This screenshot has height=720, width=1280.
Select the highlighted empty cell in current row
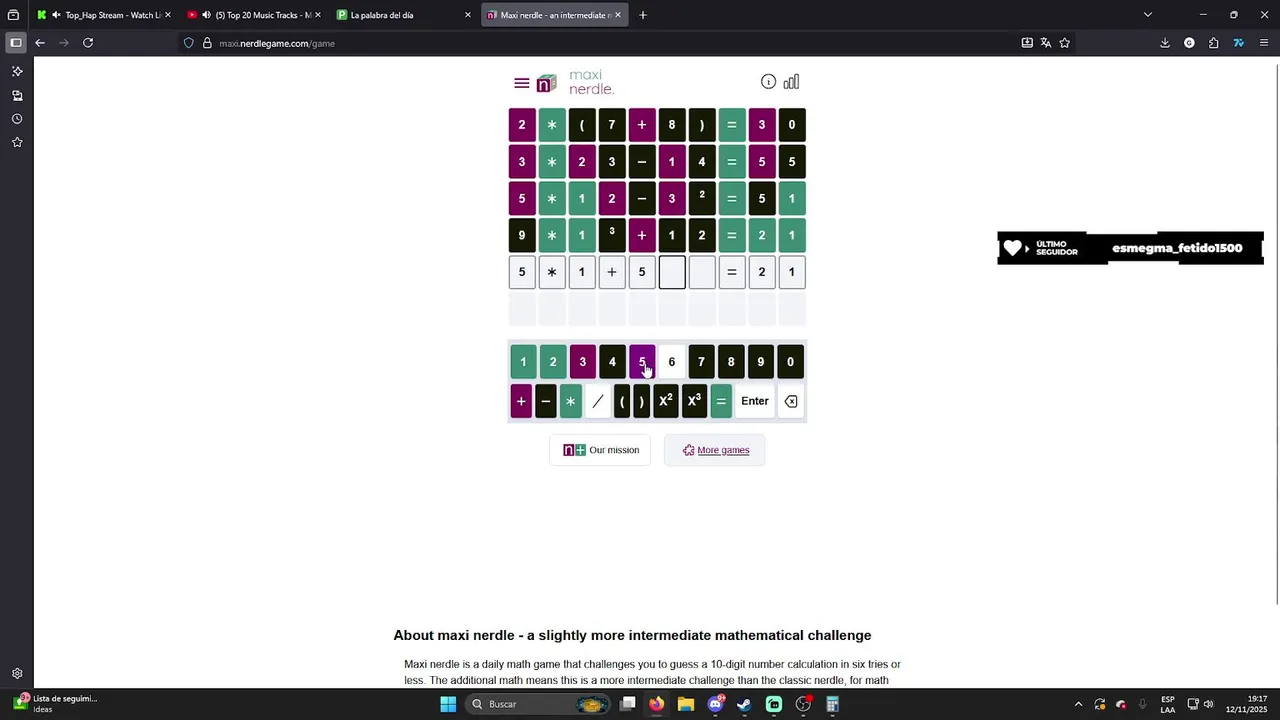(672, 272)
